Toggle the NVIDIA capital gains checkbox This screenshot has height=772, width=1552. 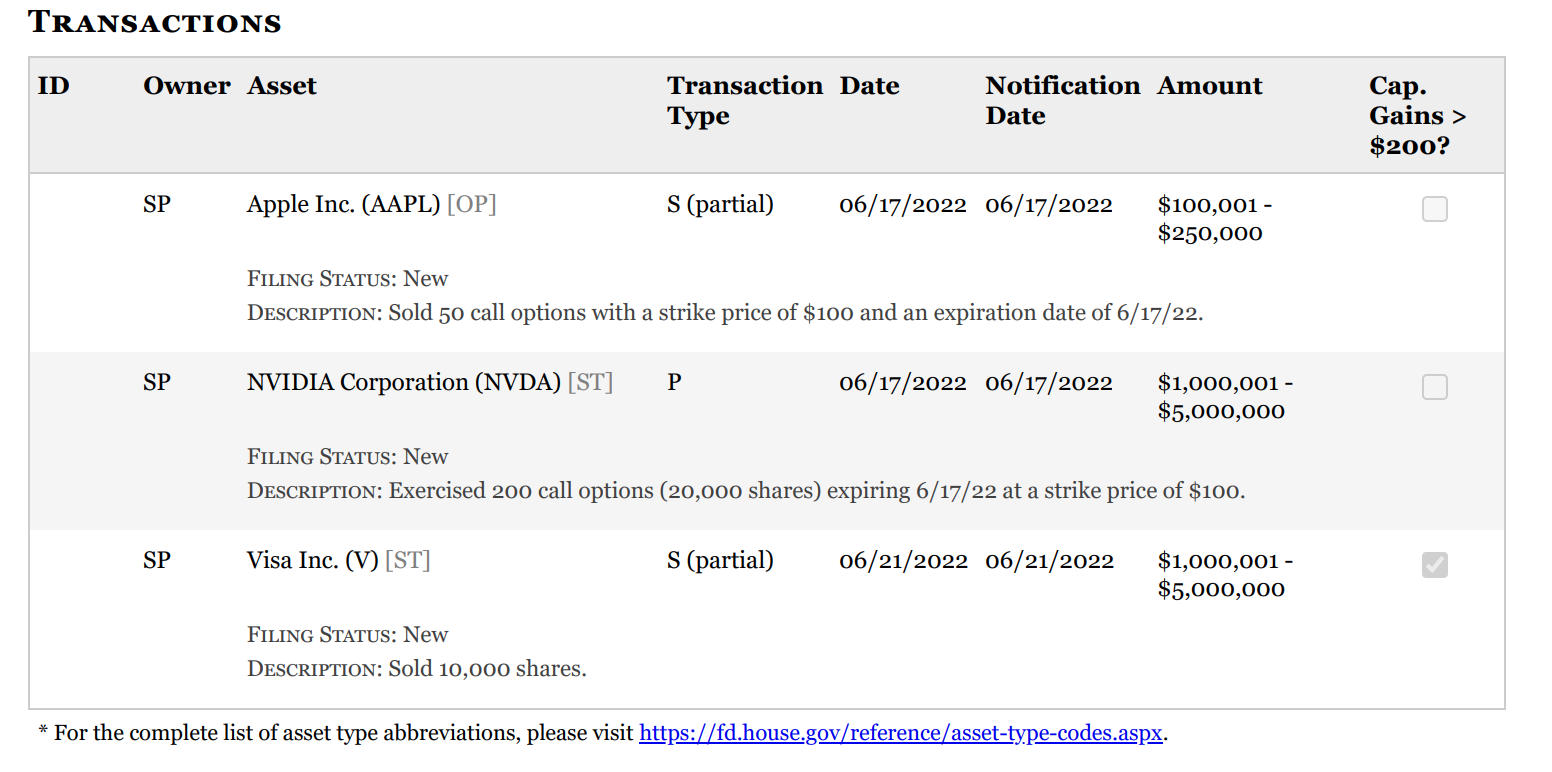point(1434,387)
